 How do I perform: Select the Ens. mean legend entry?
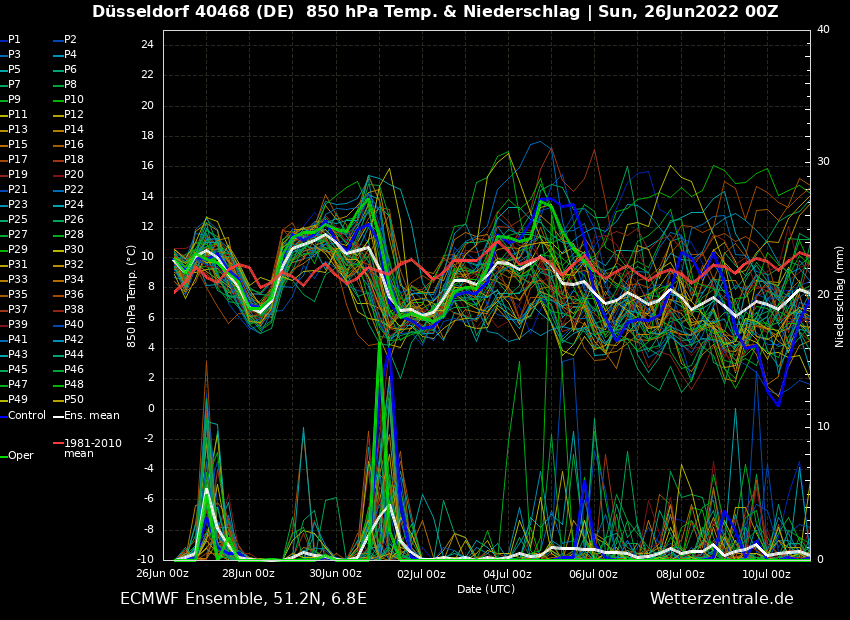[x=91, y=415]
